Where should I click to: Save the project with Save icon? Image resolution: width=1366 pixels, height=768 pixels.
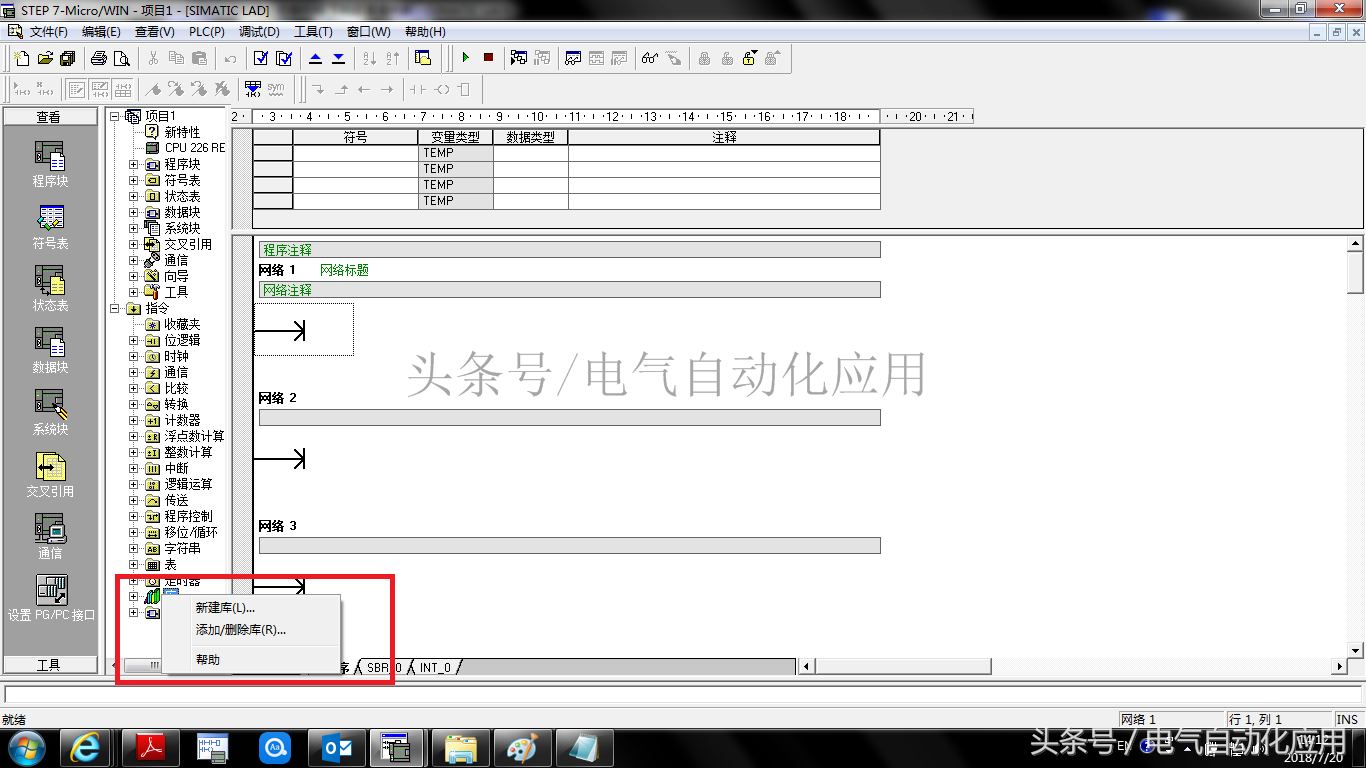tap(68, 58)
